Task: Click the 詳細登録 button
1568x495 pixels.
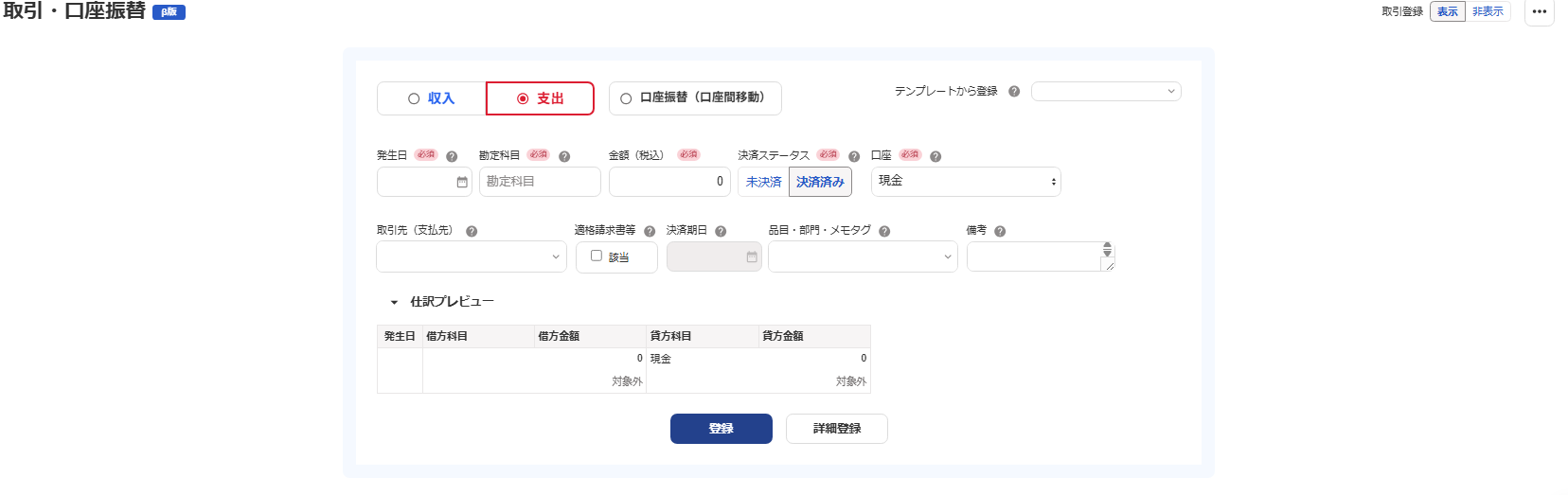Action: point(836,429)
